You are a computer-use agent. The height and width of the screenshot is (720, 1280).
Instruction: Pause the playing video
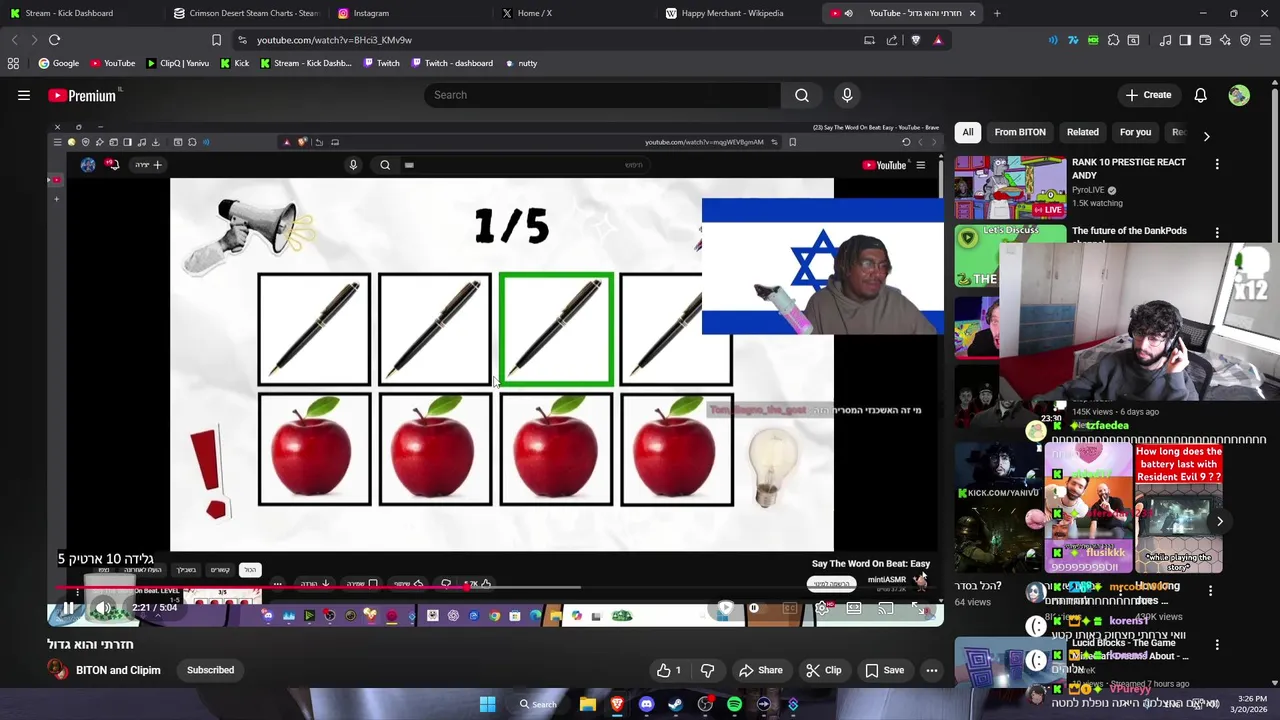(x=68, y=608)
